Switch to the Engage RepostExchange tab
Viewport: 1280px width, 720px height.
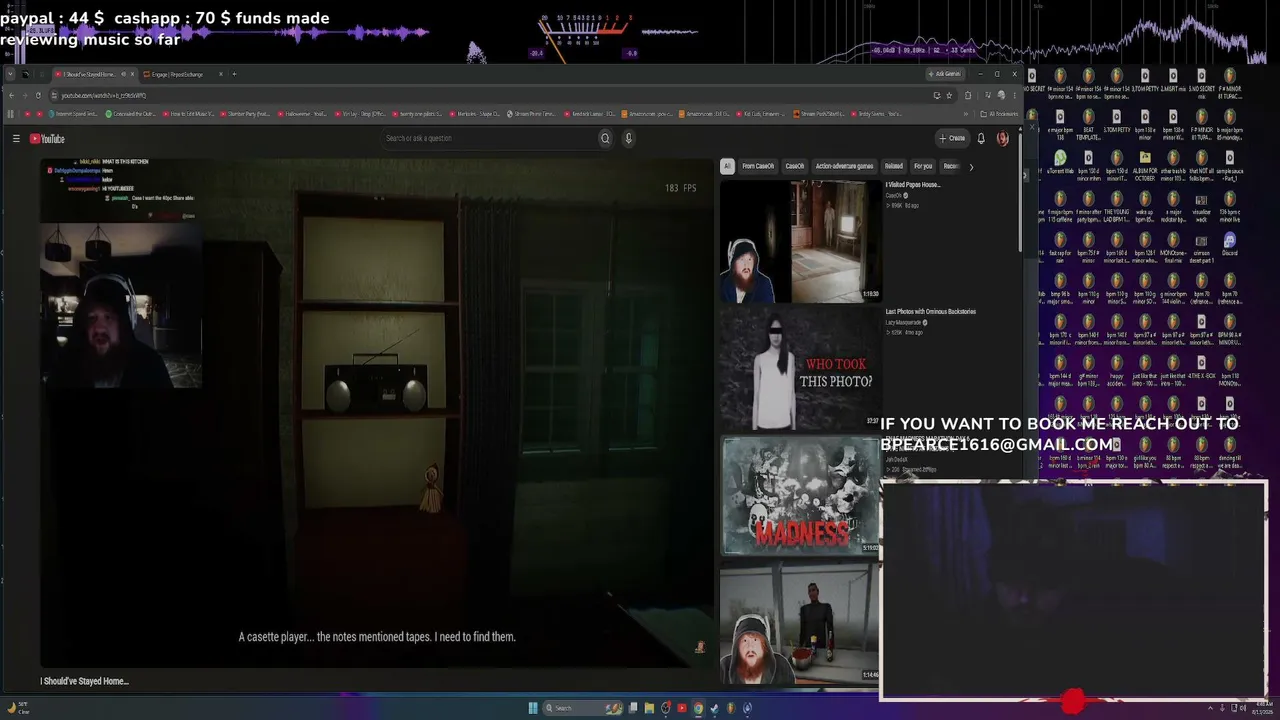point(182,74)
